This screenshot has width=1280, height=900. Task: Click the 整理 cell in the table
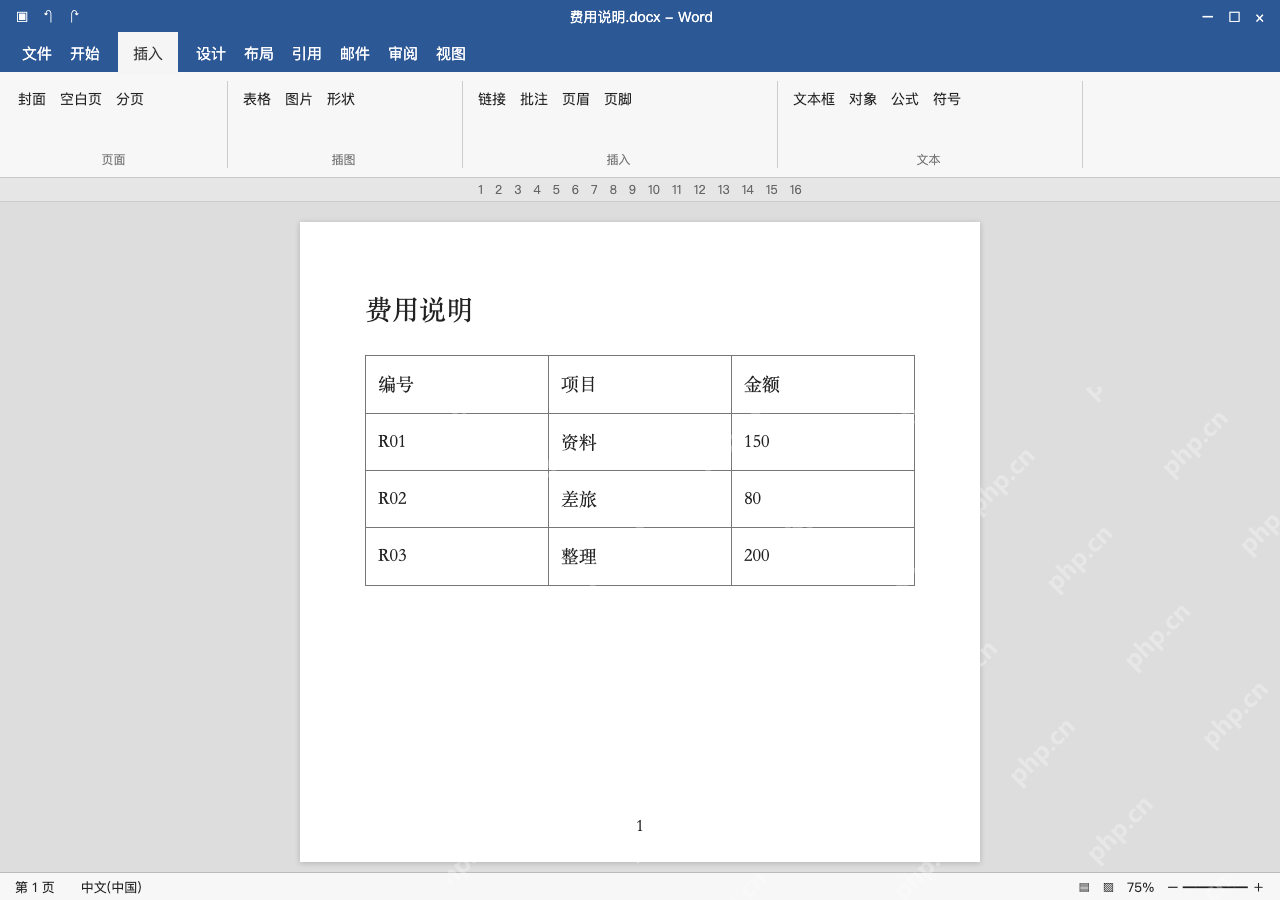pyautogui.click(x=640, y=556)
